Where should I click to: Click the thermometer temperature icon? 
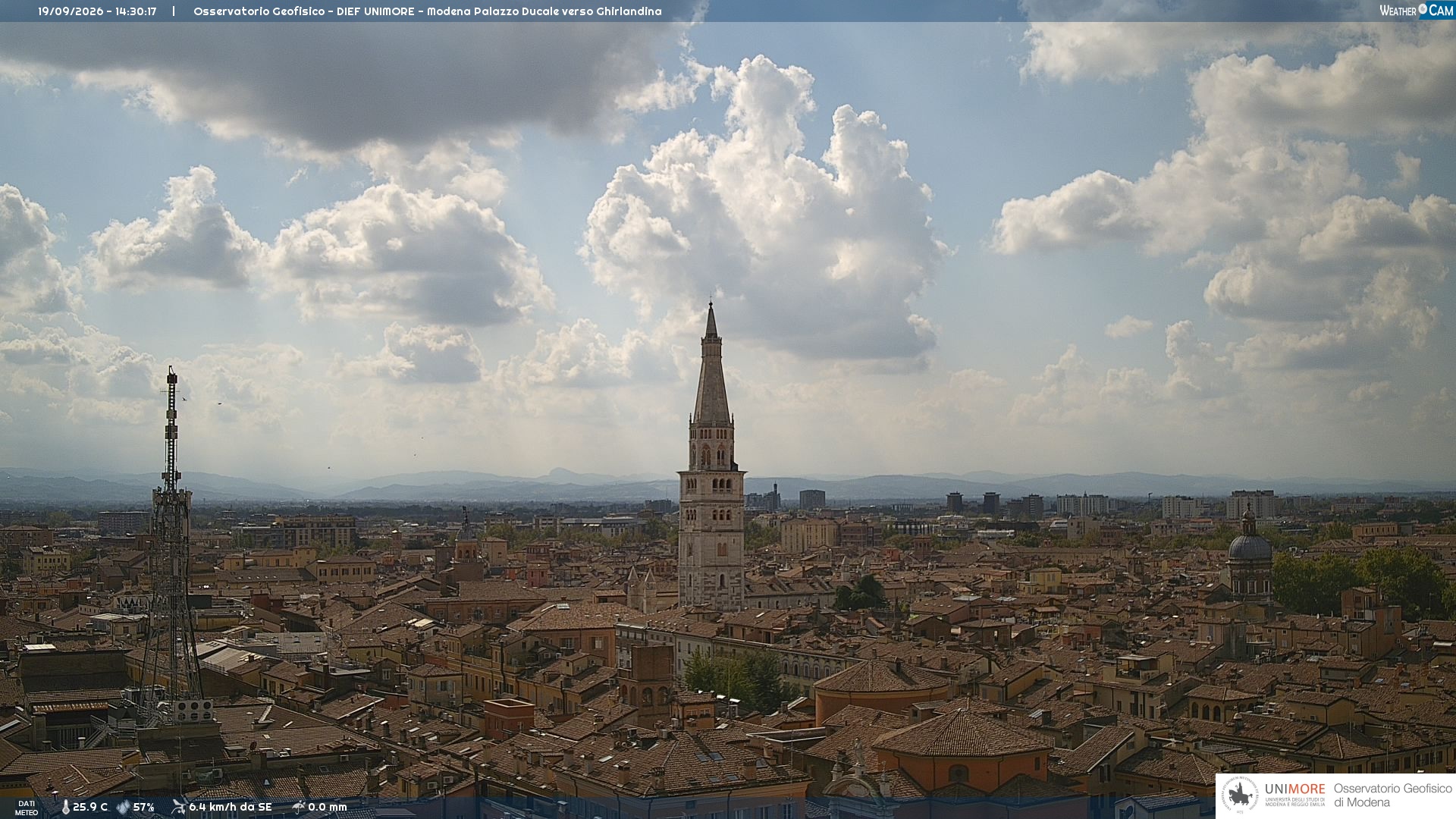point(65,808)
